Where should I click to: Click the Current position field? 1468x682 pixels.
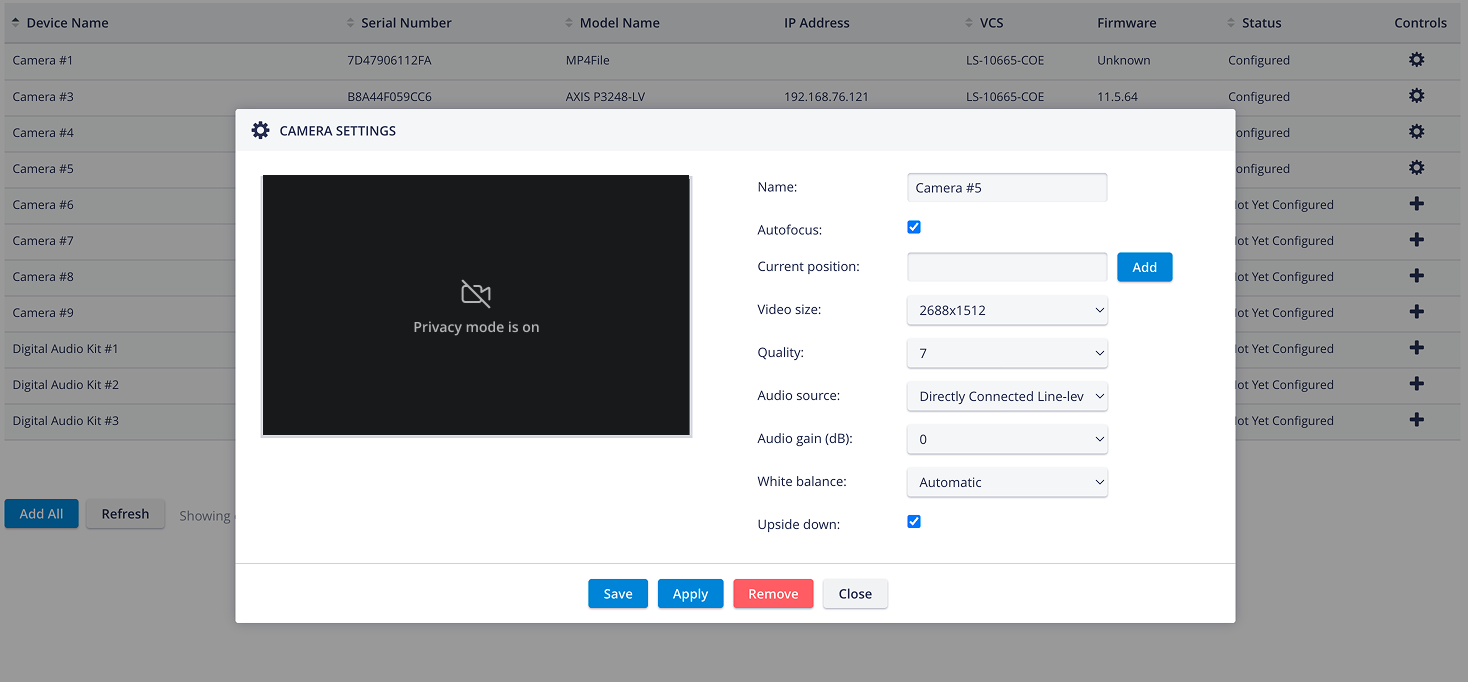1007,267
